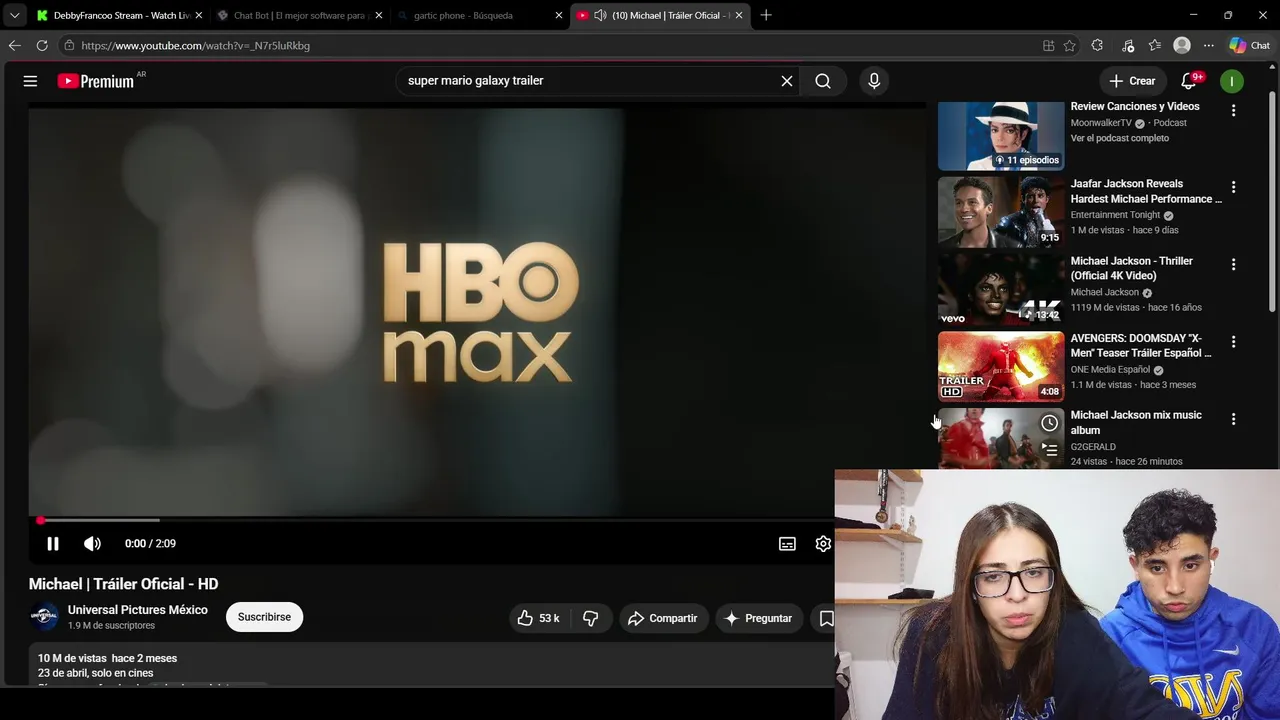
Task: Go to YouTube Premium home logo
Action: click(95, 81)
